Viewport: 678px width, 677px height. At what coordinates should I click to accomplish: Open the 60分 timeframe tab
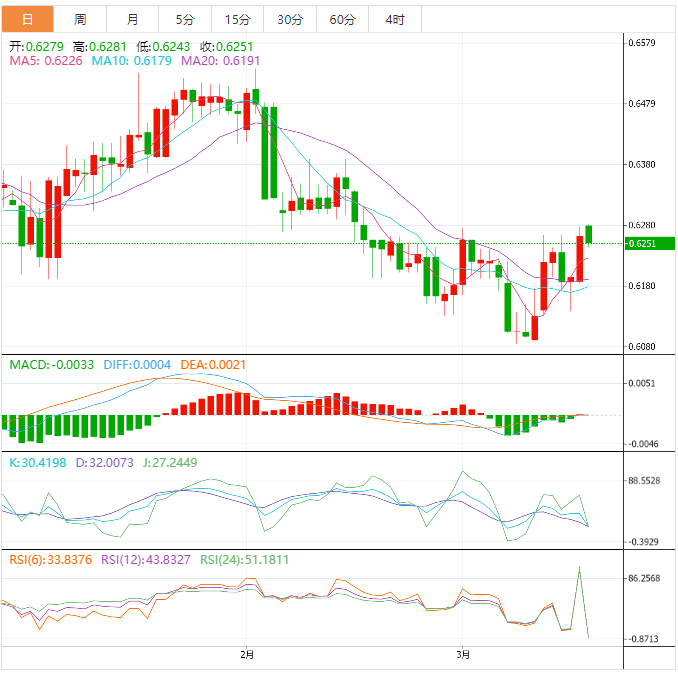click(342, 19)
